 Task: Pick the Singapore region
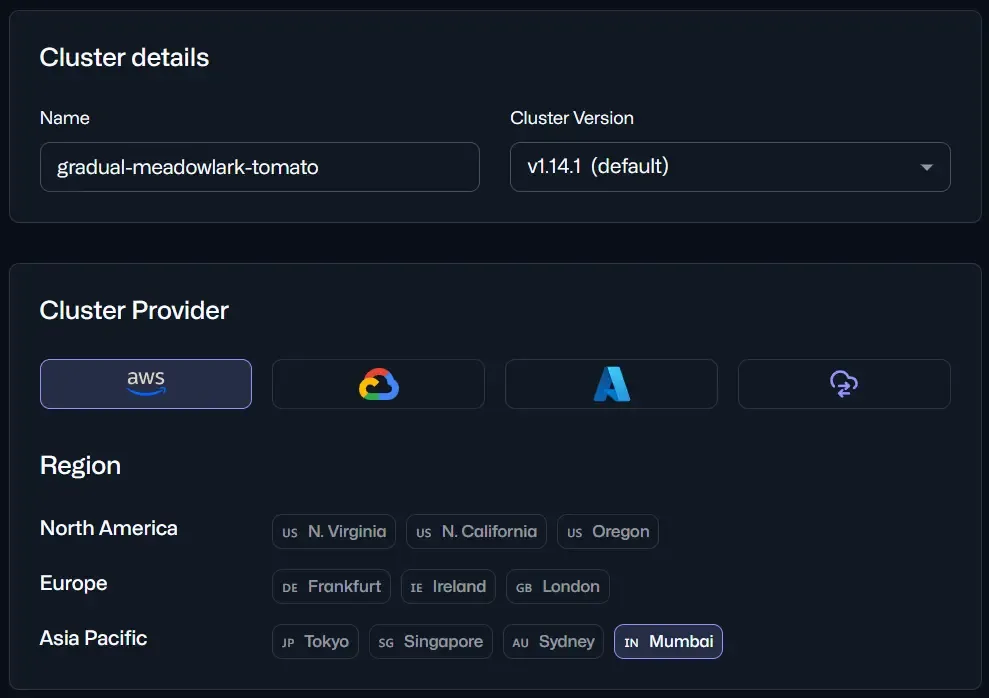point(431,641)
